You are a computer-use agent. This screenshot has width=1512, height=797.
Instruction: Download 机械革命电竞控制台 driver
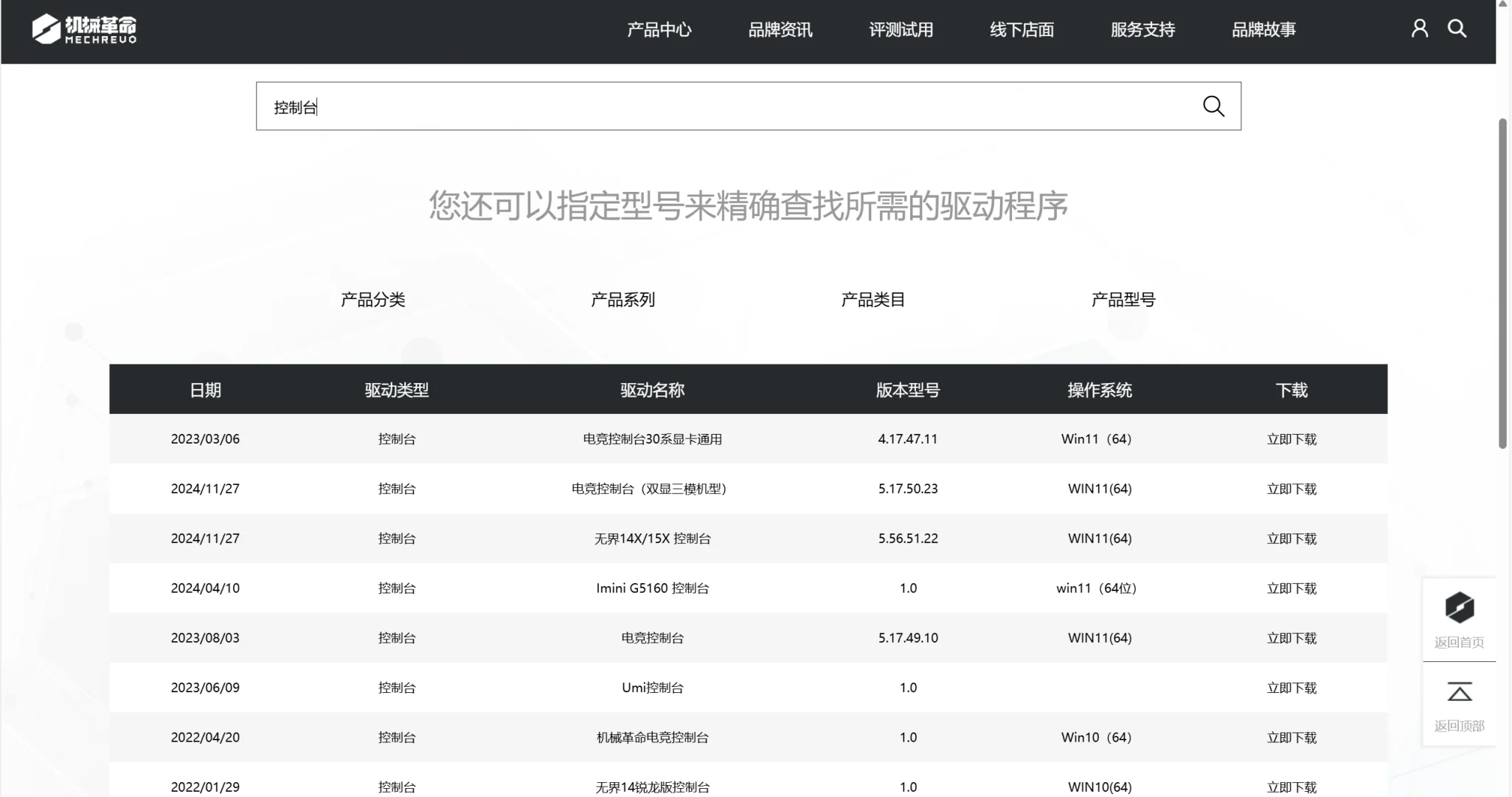click(1291, 737)
